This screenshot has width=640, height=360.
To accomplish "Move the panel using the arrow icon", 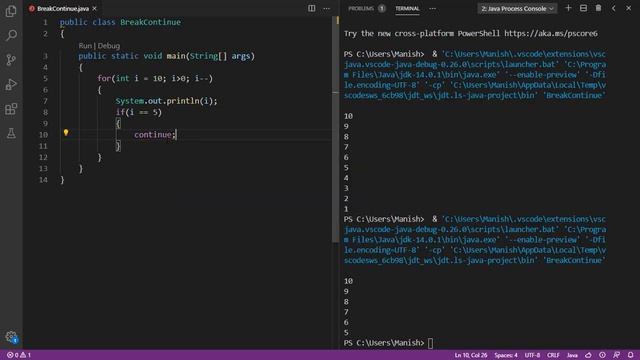I will (x=613, y=8).
